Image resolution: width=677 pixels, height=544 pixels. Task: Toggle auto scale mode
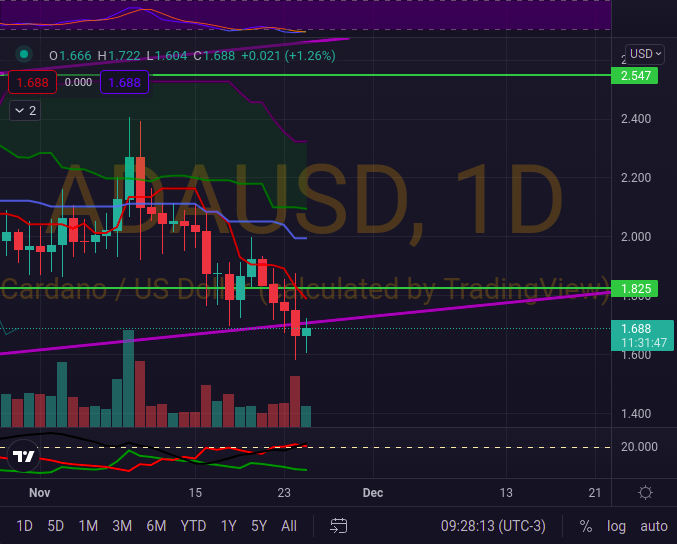pos(654,526)
